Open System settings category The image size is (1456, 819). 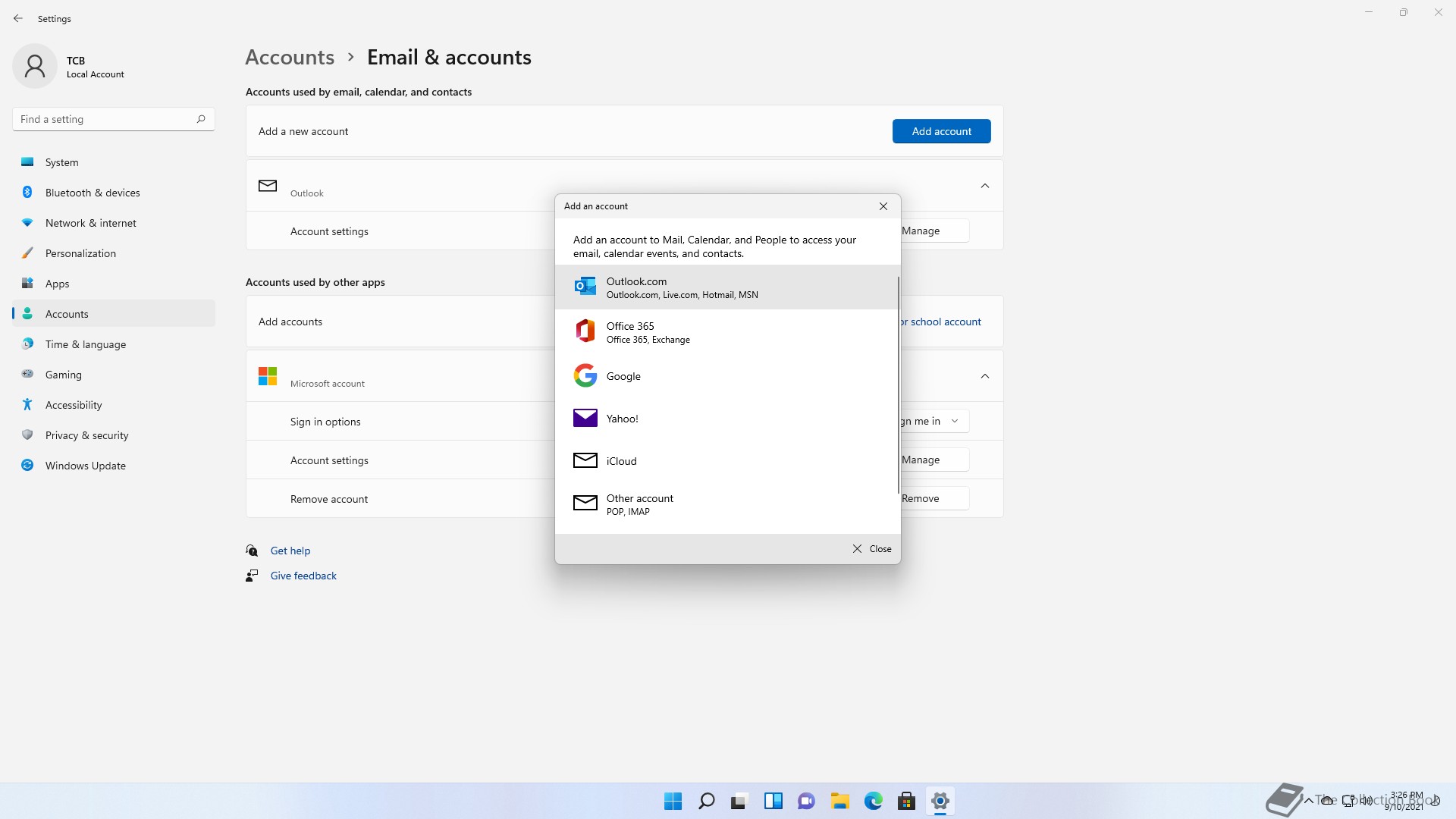click(x=114, y=162)
